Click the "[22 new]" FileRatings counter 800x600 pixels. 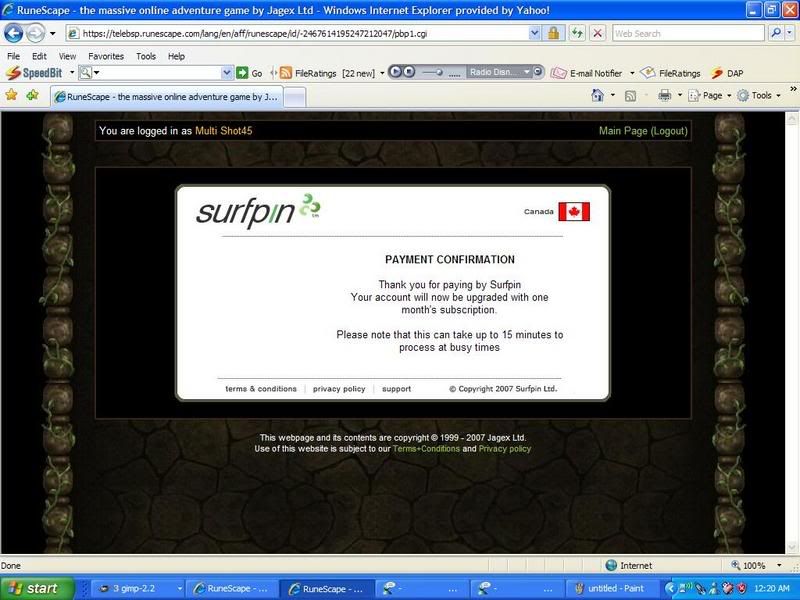pyautogui.click(x=358, y=73)
